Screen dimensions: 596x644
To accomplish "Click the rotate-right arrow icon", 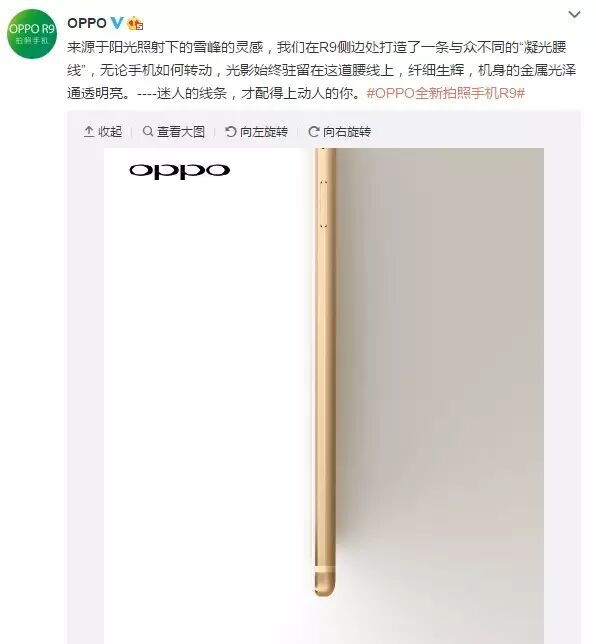I will pos(314,131).
